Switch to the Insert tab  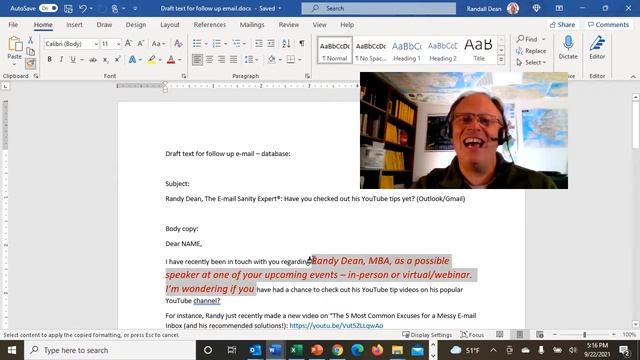tap(74, 24)
